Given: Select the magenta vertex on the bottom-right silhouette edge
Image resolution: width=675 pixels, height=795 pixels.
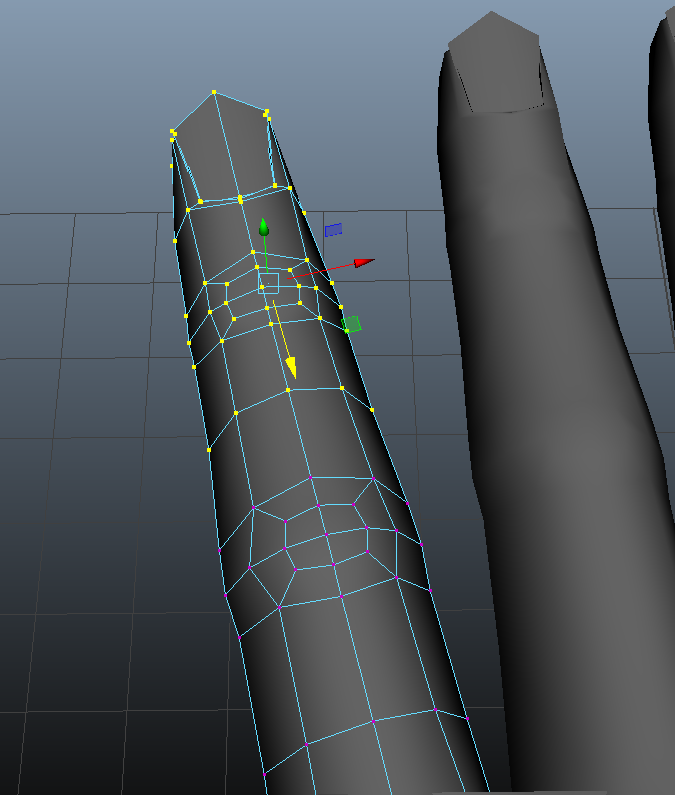Looking at the screenshot, I should (x=467, y=717).
